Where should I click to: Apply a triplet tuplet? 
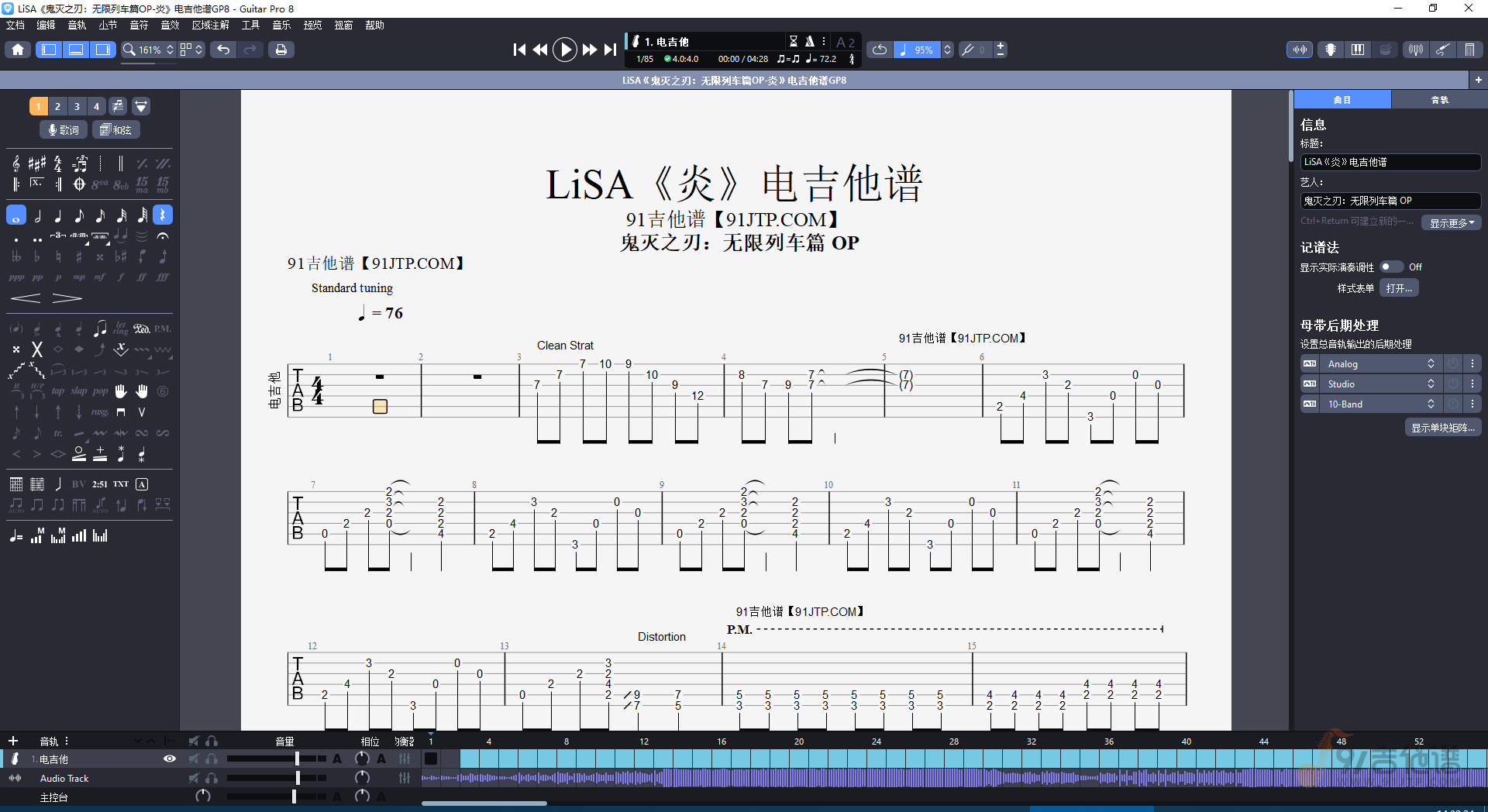click(58, 236)
